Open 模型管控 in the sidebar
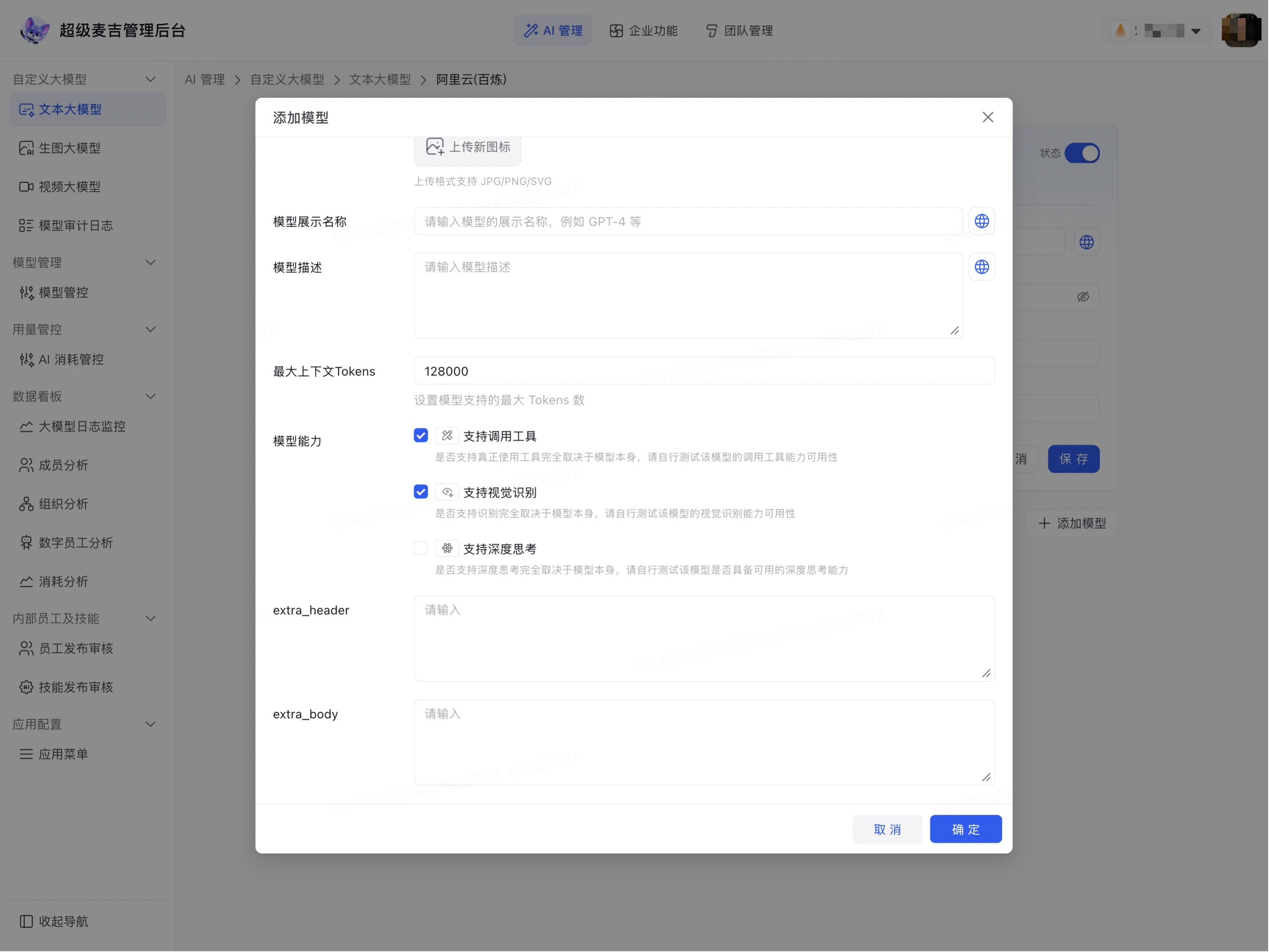 87,293
